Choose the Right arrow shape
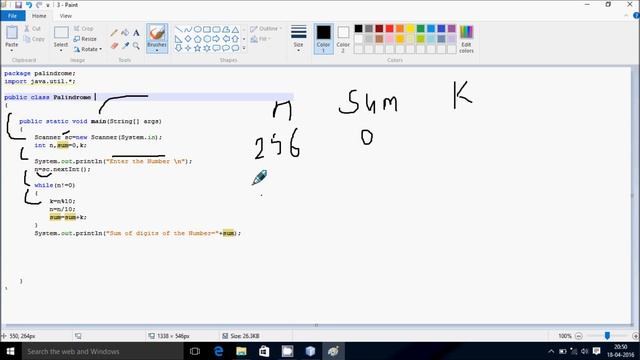The height and width of the screenshot is (360, 640). (x=216, y=39)
